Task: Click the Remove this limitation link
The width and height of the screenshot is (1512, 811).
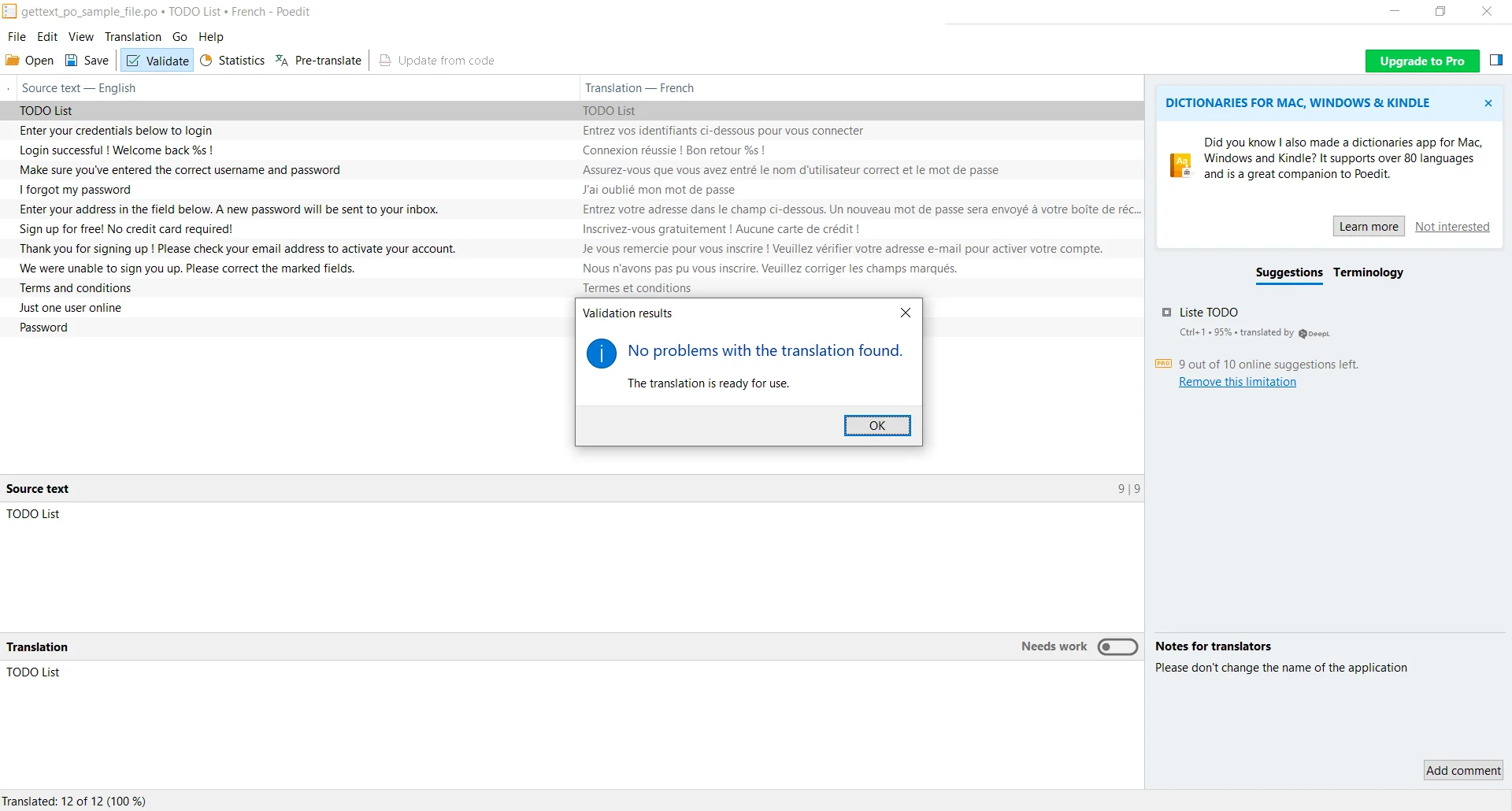Action: [x=1236, y=382]
